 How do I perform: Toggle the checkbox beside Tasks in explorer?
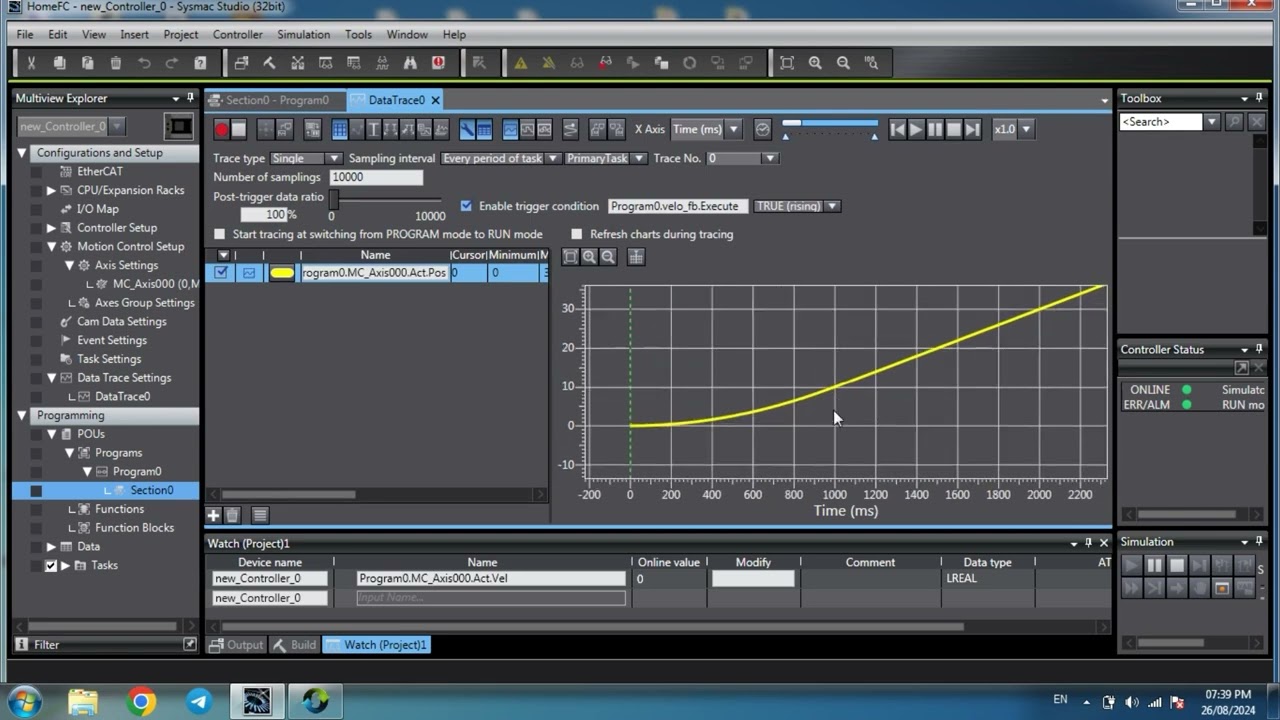51,565
